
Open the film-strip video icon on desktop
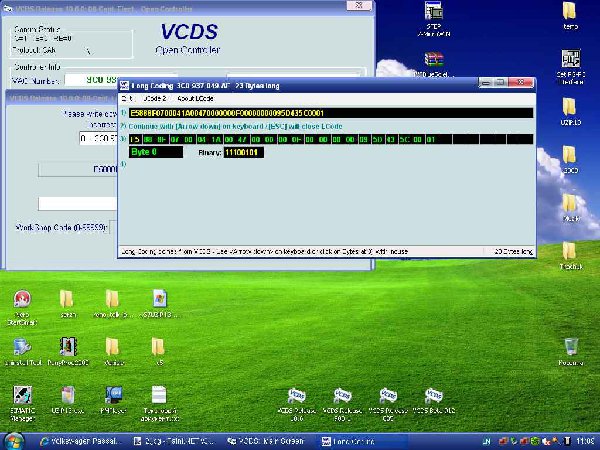(68, 348)
